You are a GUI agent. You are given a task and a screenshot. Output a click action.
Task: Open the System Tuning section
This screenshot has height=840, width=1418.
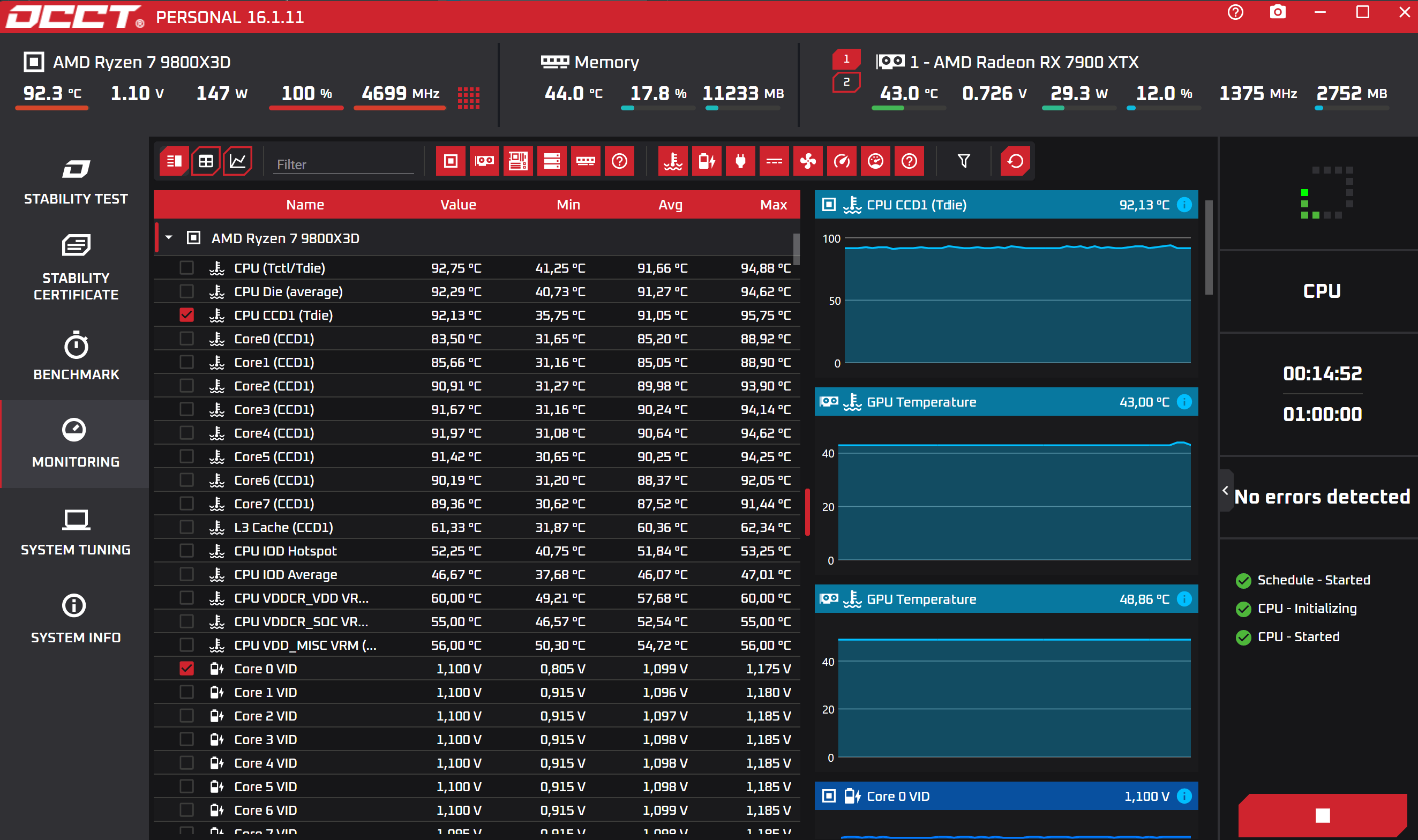click(x=76, y=532)
